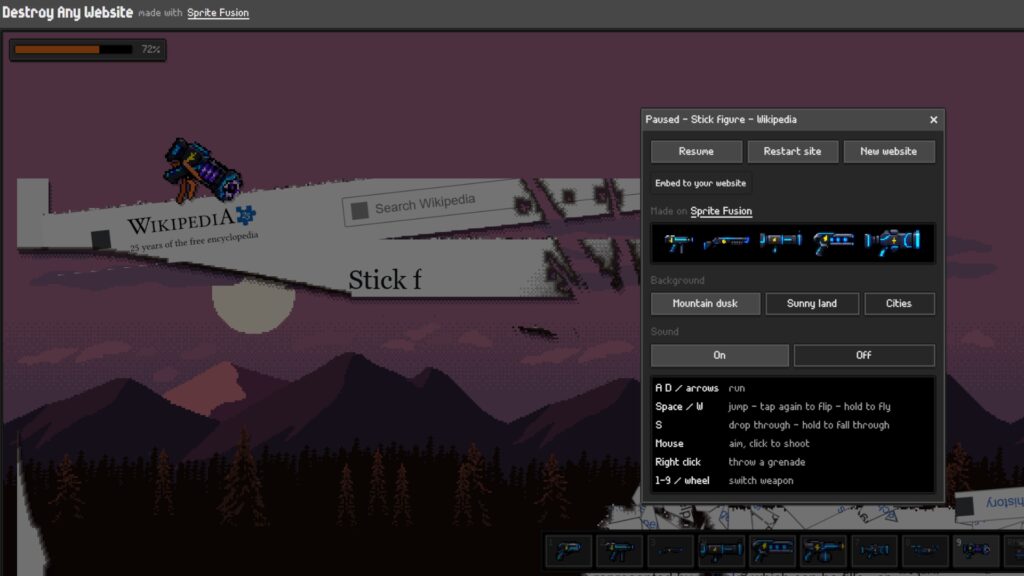This screenshot has height=576, width=1024.
Task: Equip the launcher in hotbar slot 4
Action: point(721,550)
